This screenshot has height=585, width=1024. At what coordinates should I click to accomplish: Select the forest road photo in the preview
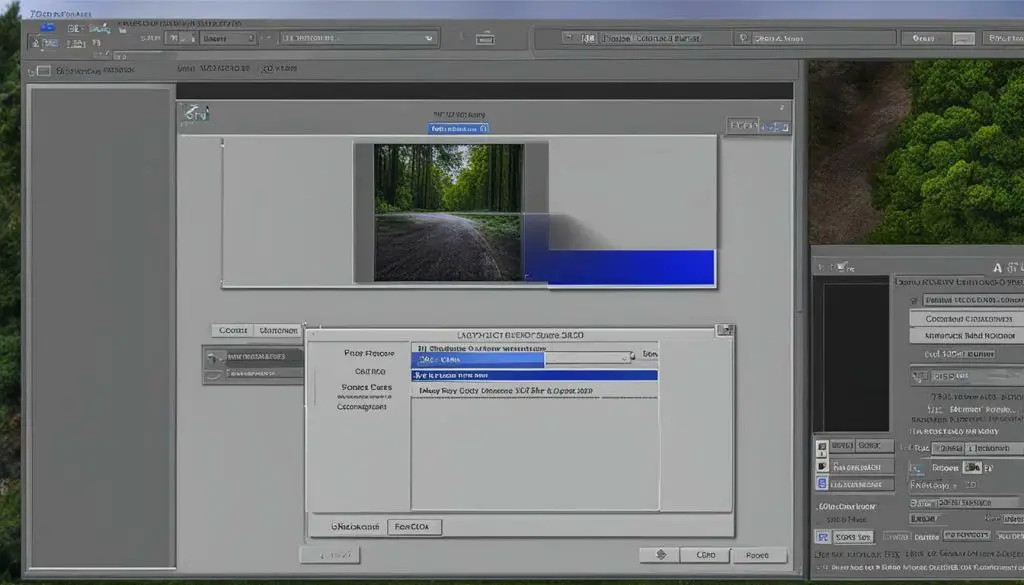pyautogui.click(x=448, y=213)
